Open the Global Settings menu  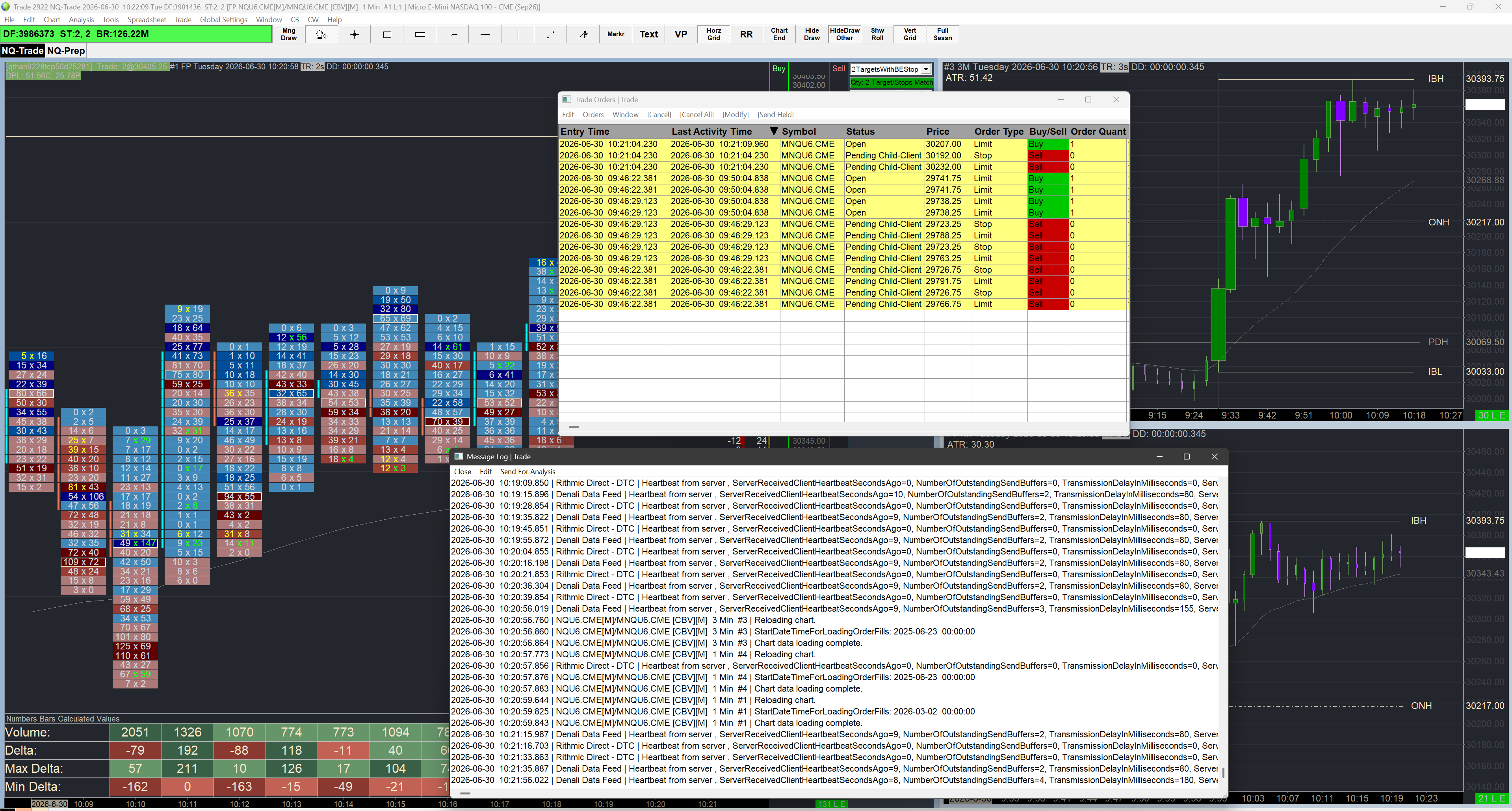point(224,19)
